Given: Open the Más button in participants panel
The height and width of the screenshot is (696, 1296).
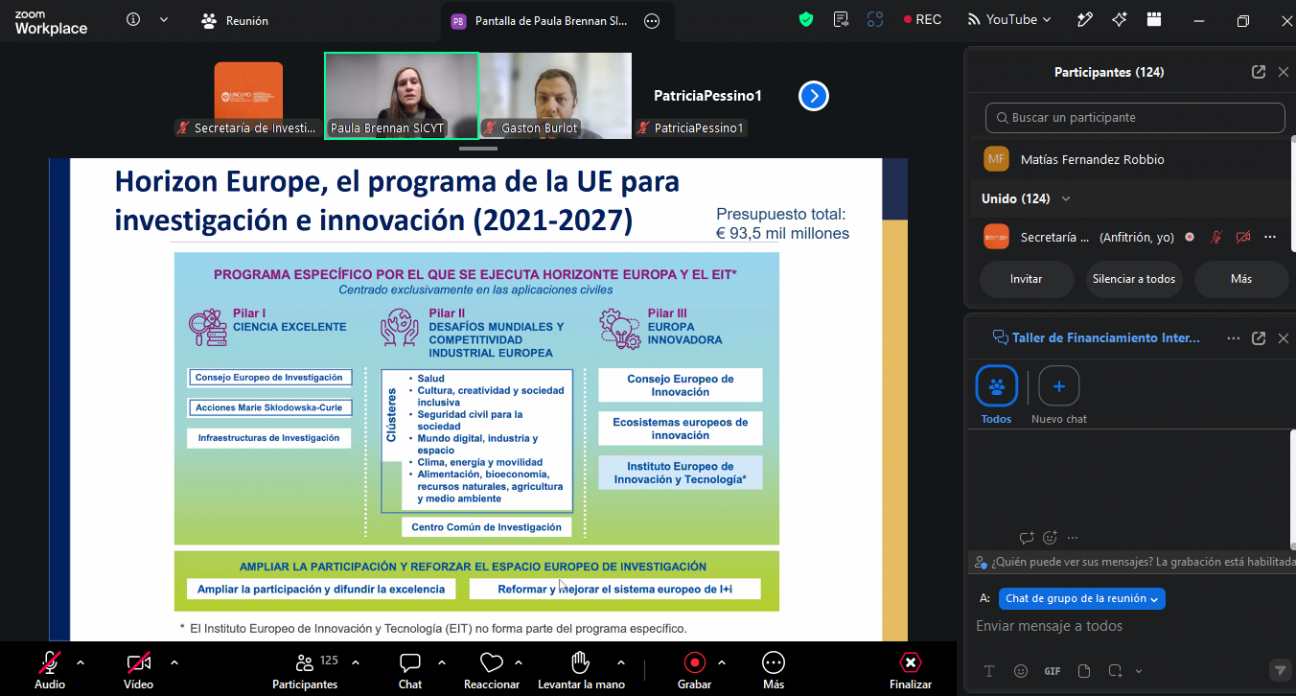Looking at the screenshot, I should coord(1241,279).
